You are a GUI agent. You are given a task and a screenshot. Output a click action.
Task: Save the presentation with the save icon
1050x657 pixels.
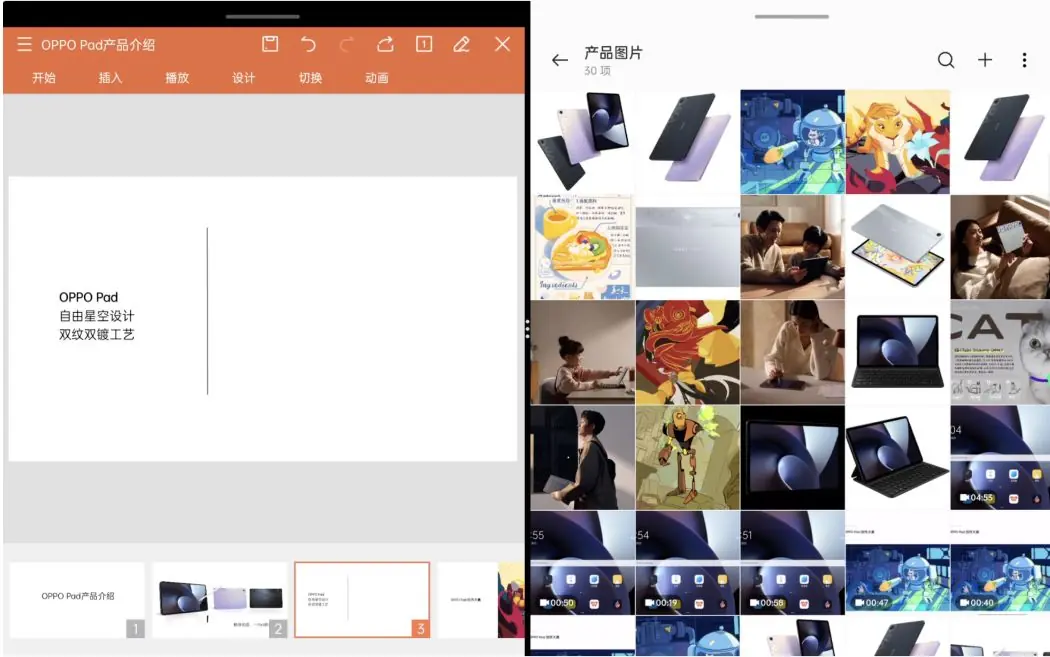tap(270, 44)
